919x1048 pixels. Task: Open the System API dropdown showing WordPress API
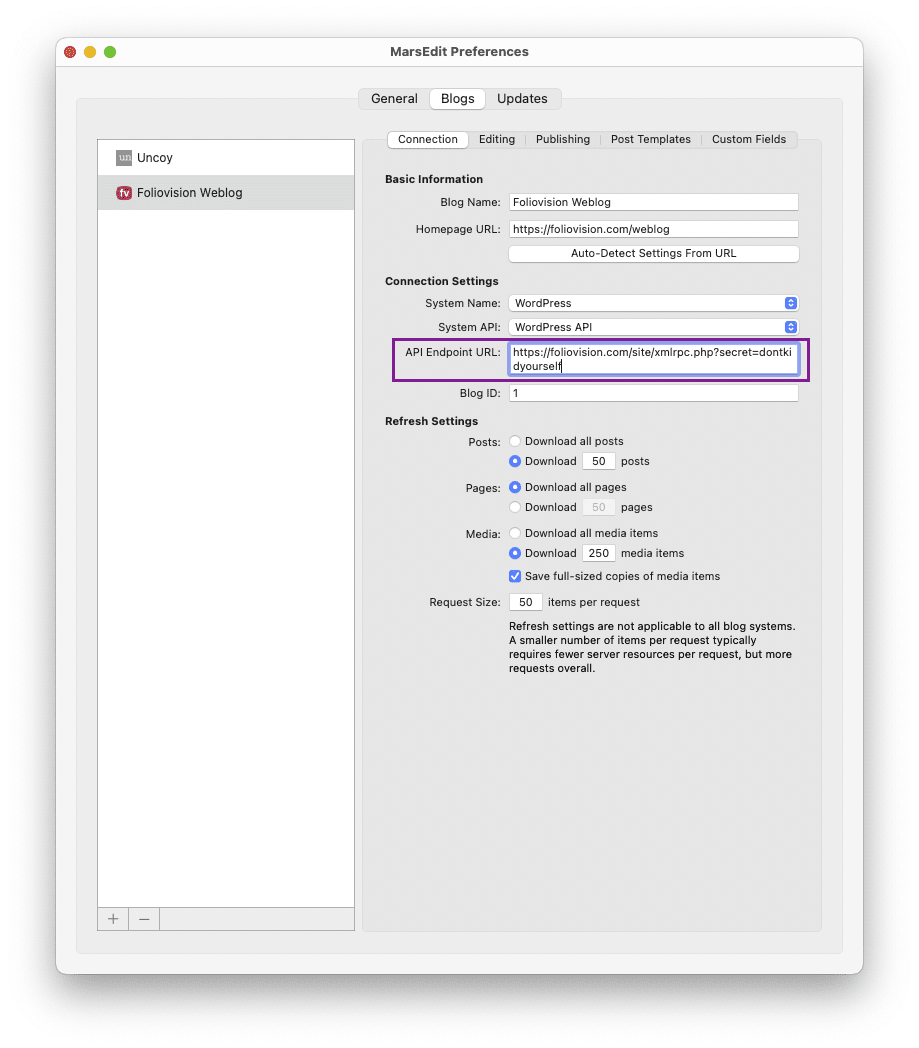point(654,328)
